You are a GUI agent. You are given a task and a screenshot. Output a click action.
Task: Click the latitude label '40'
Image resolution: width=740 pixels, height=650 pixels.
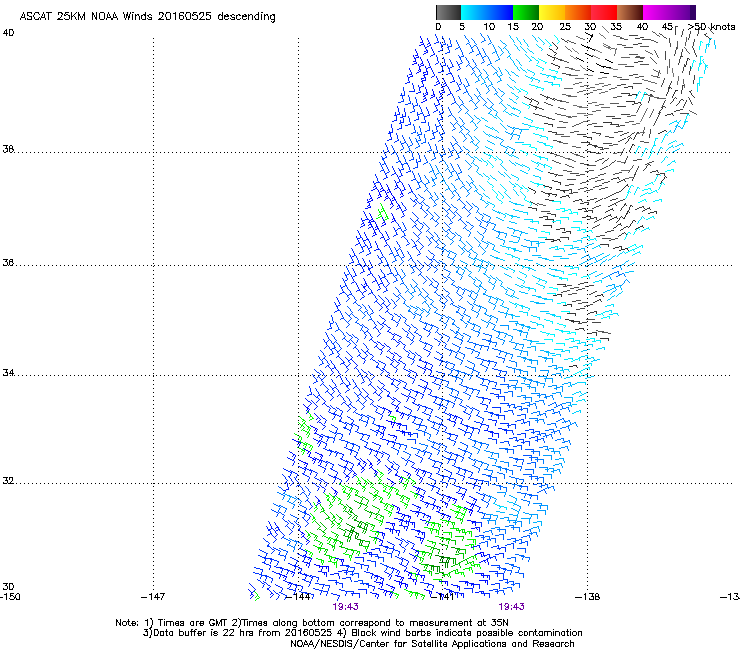coord(8,33)
